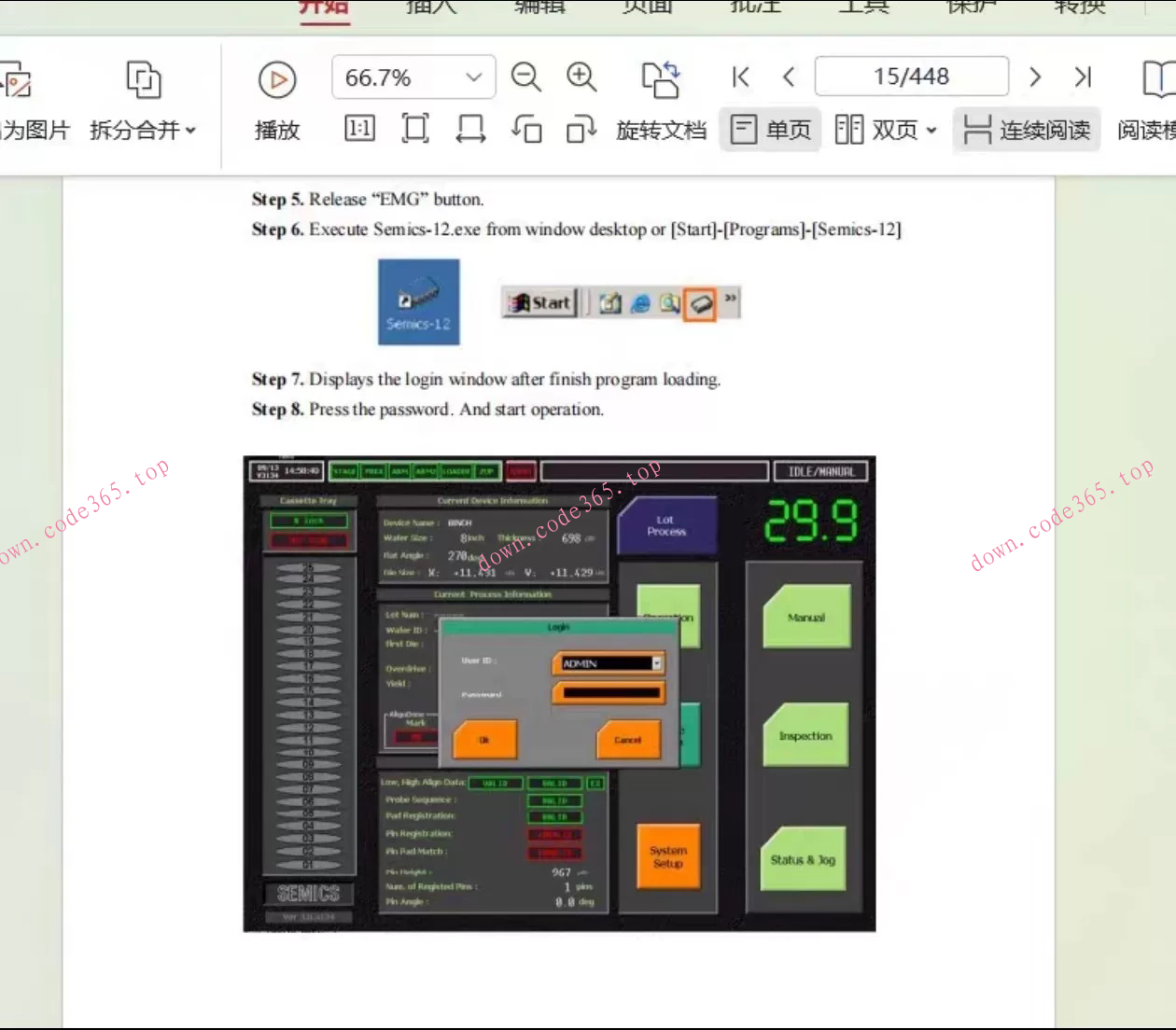
Task: Expand the 拆分合并 dropdown
Action: click(190, 131)
